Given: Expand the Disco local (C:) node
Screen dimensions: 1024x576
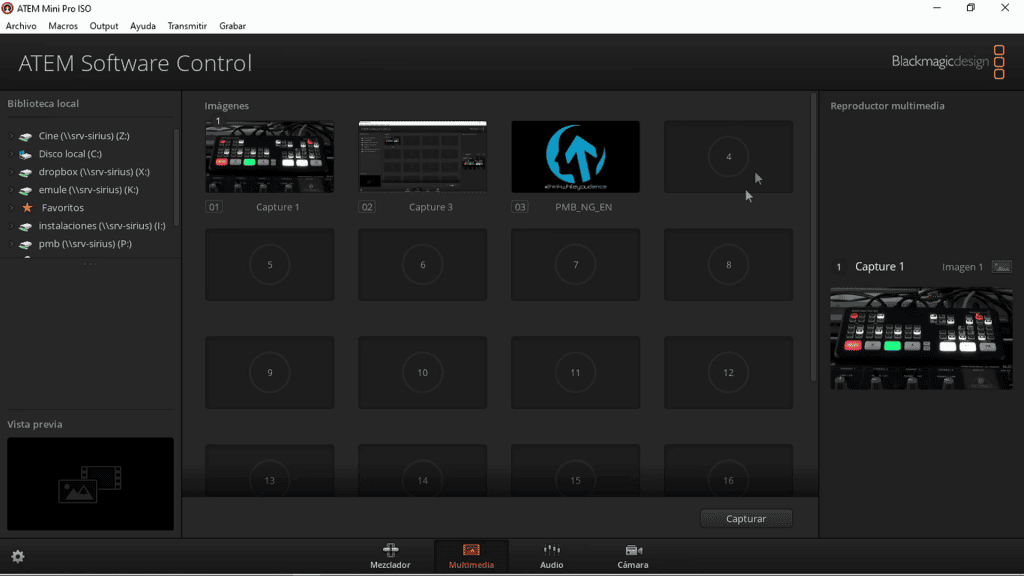Looking at the screenshot, I should click(x=11, y=154).
